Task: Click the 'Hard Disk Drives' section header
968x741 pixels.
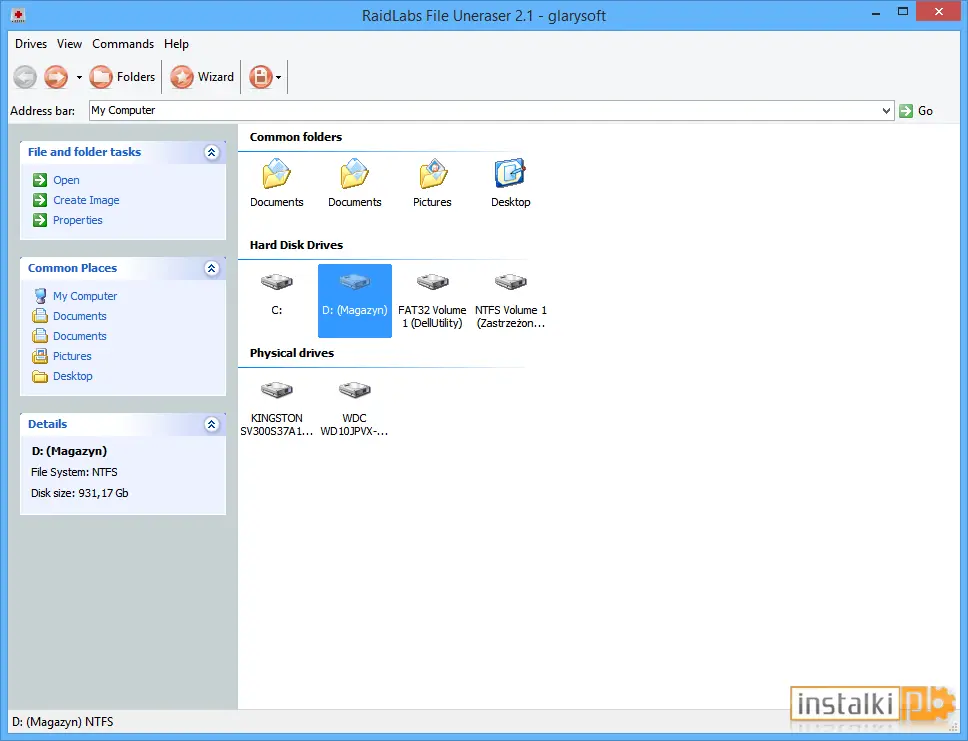Action: (x=296, y=245)
